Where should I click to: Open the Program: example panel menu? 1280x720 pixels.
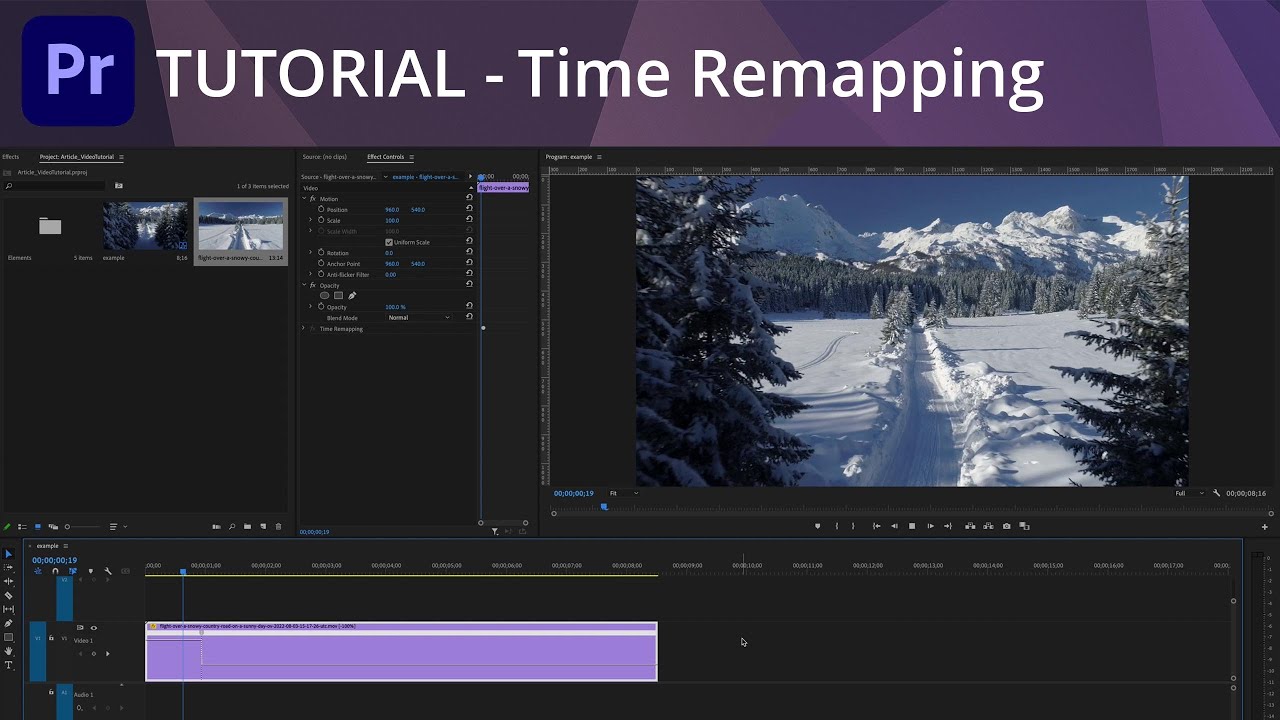pyautogui.click(x=600, y=157)
